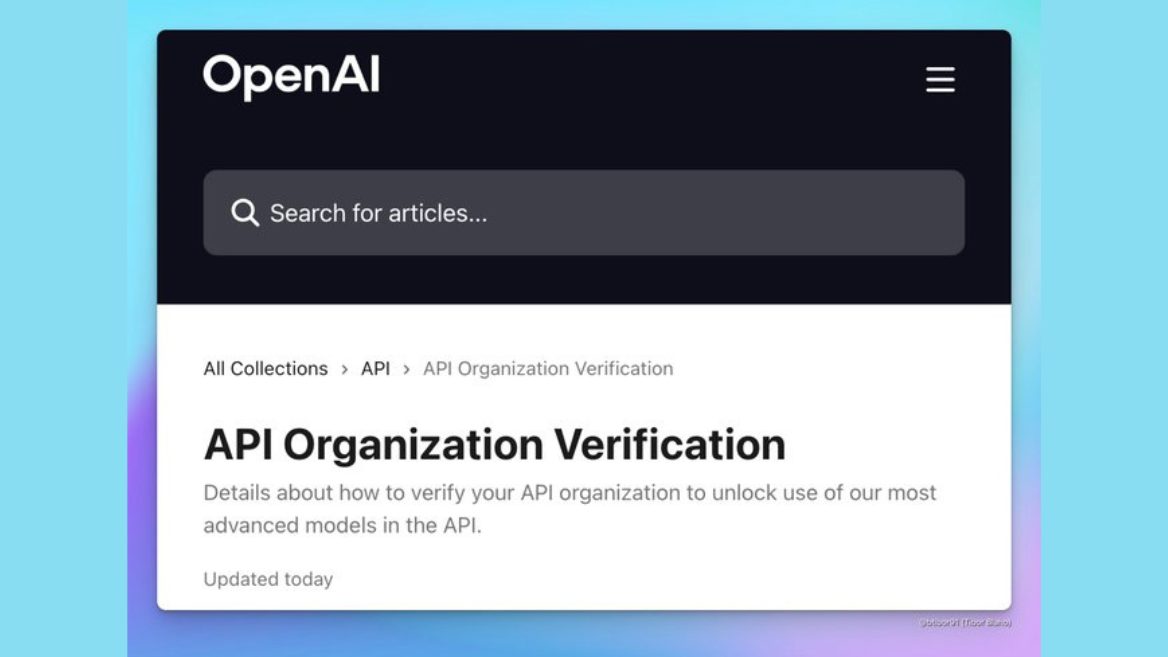Click the article description text
Screen dimensions: 1168x657
click(x=569, y=508)
